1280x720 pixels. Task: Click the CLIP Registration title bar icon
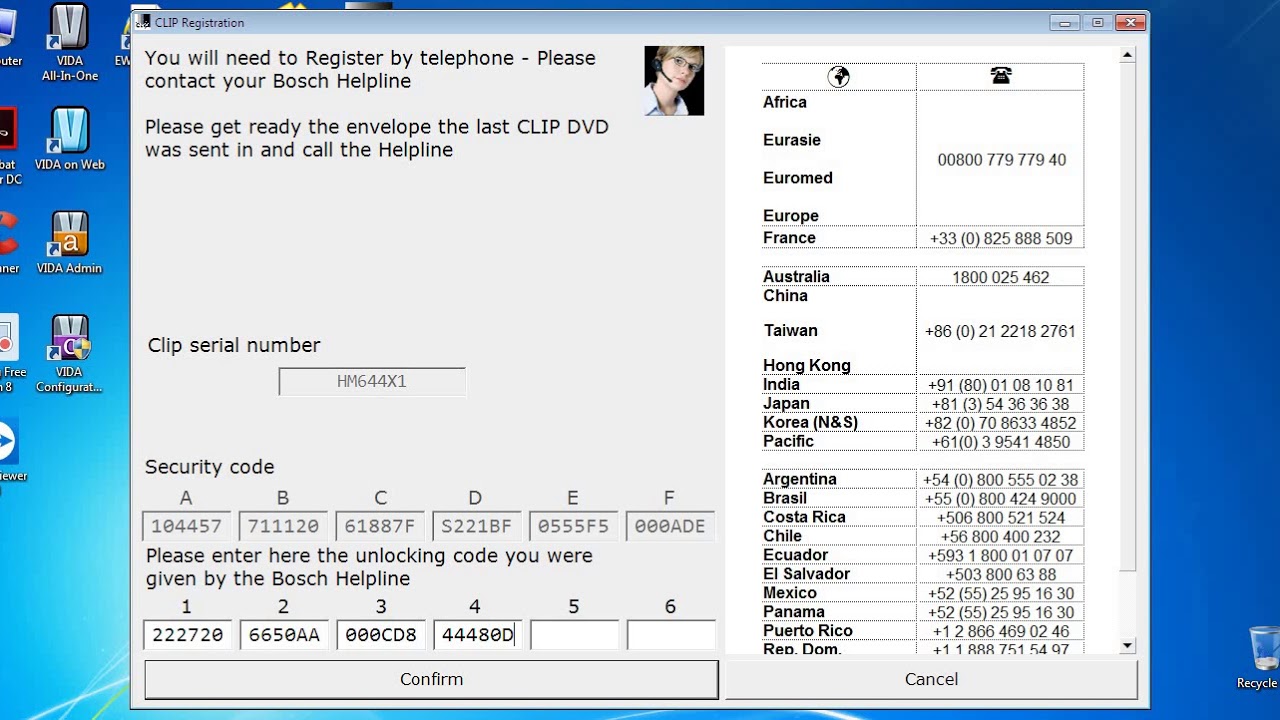(x=143, y=22)
